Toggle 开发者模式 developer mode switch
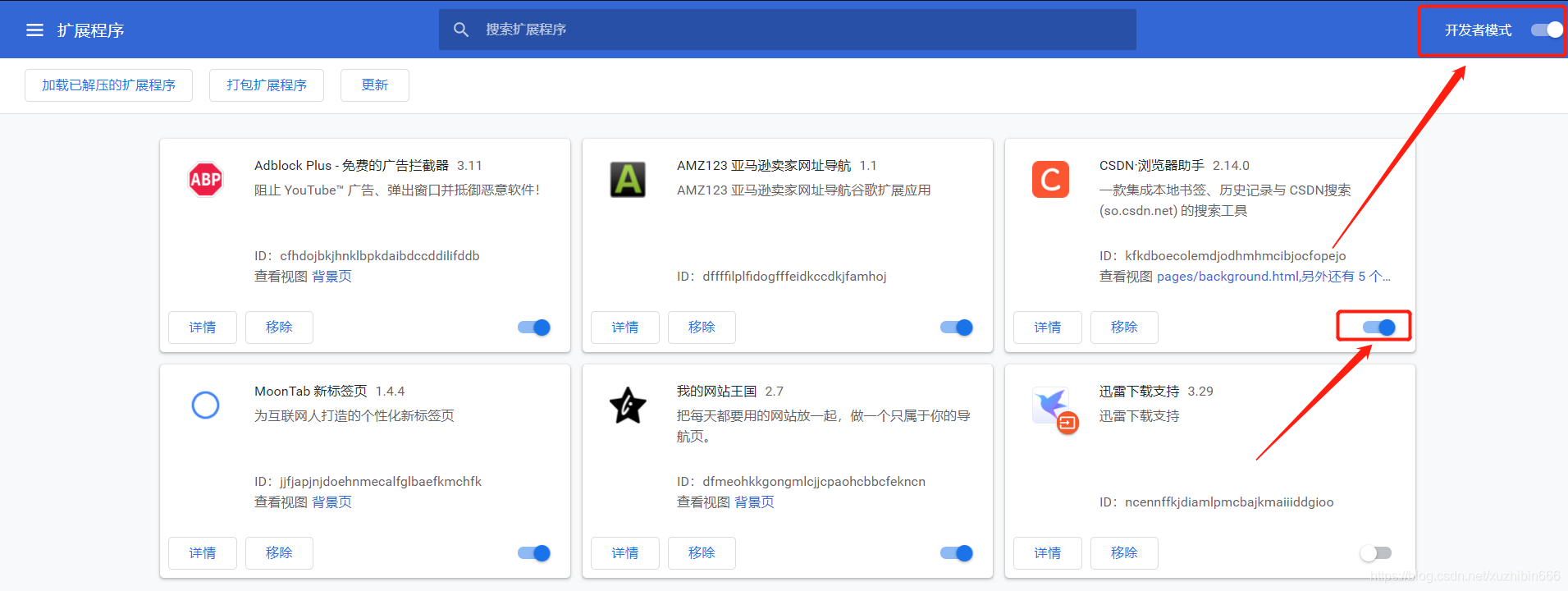 tap(1547, 30)
